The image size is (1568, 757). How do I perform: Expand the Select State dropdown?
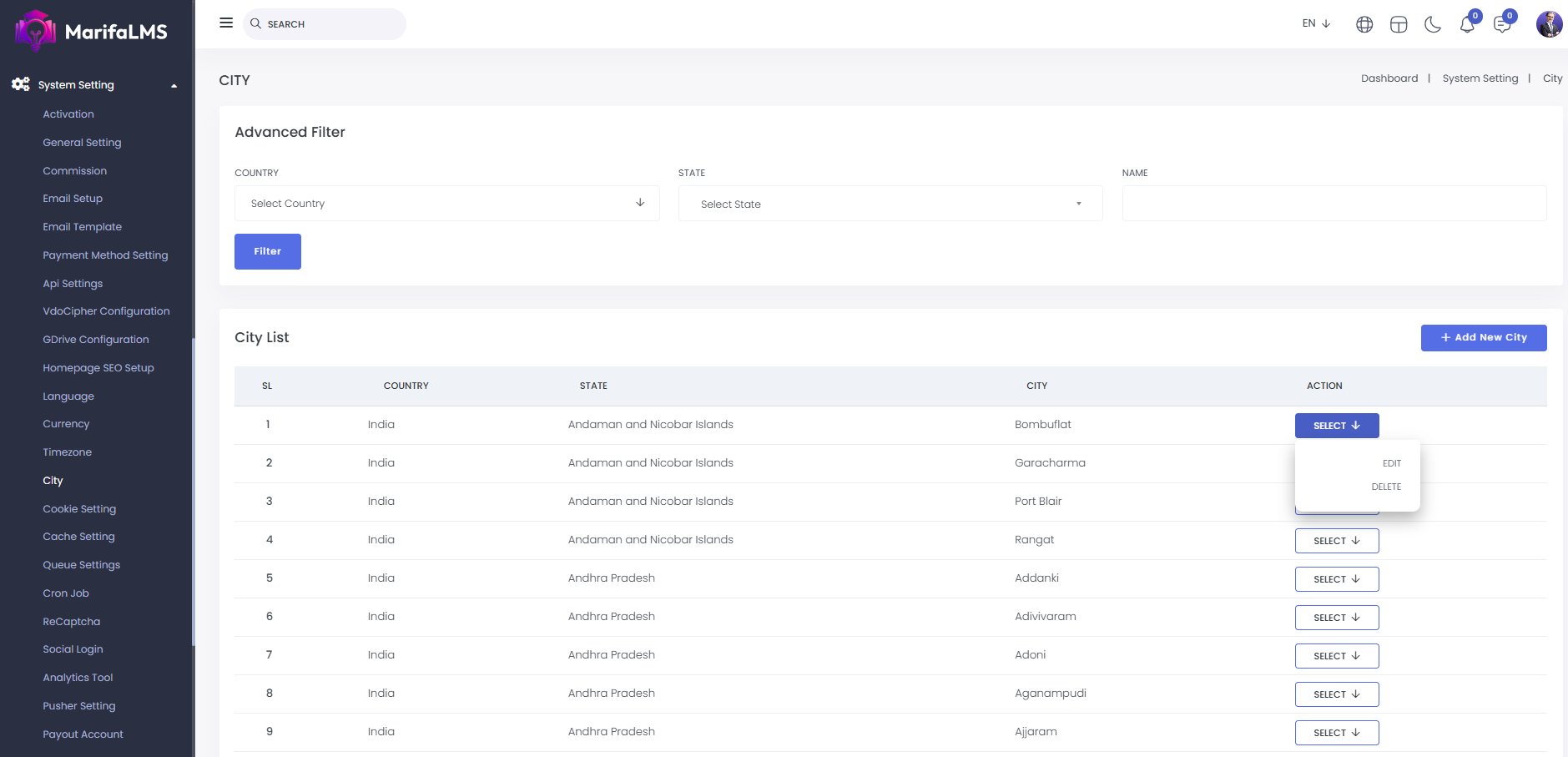tap(890, 204)
